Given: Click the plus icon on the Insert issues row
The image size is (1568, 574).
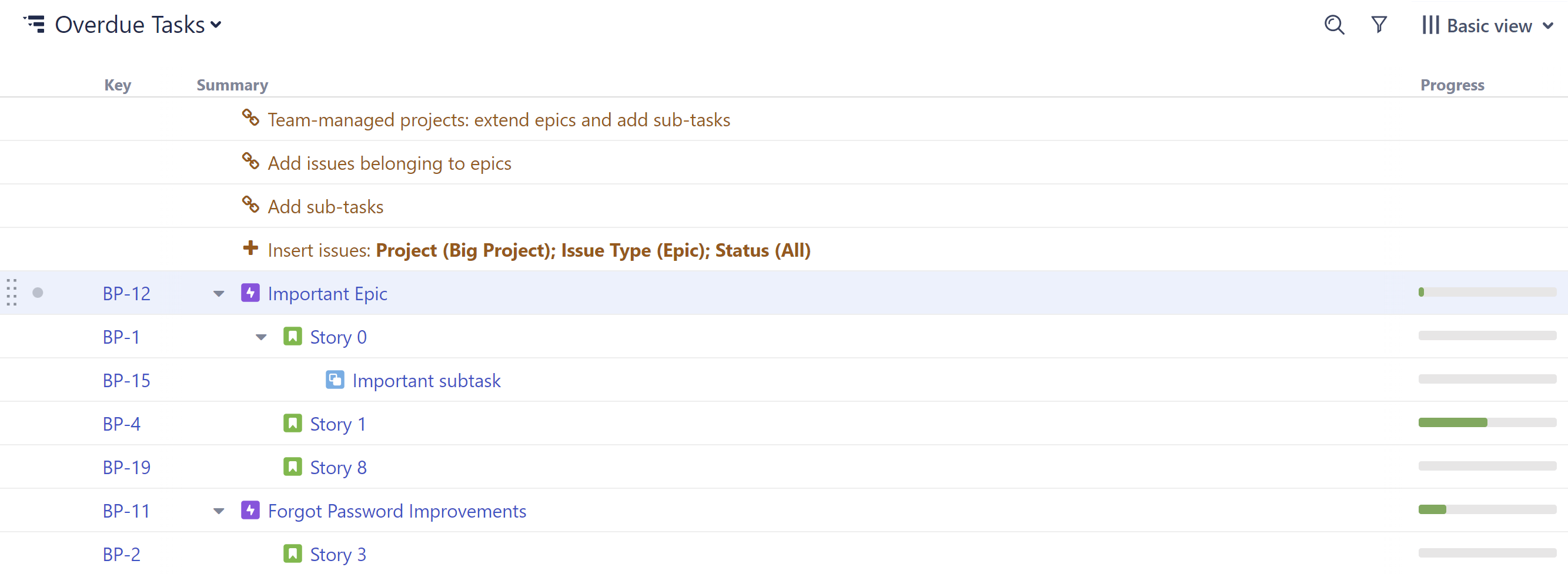Looking at the screenshot, I should (x=250, y=249).
